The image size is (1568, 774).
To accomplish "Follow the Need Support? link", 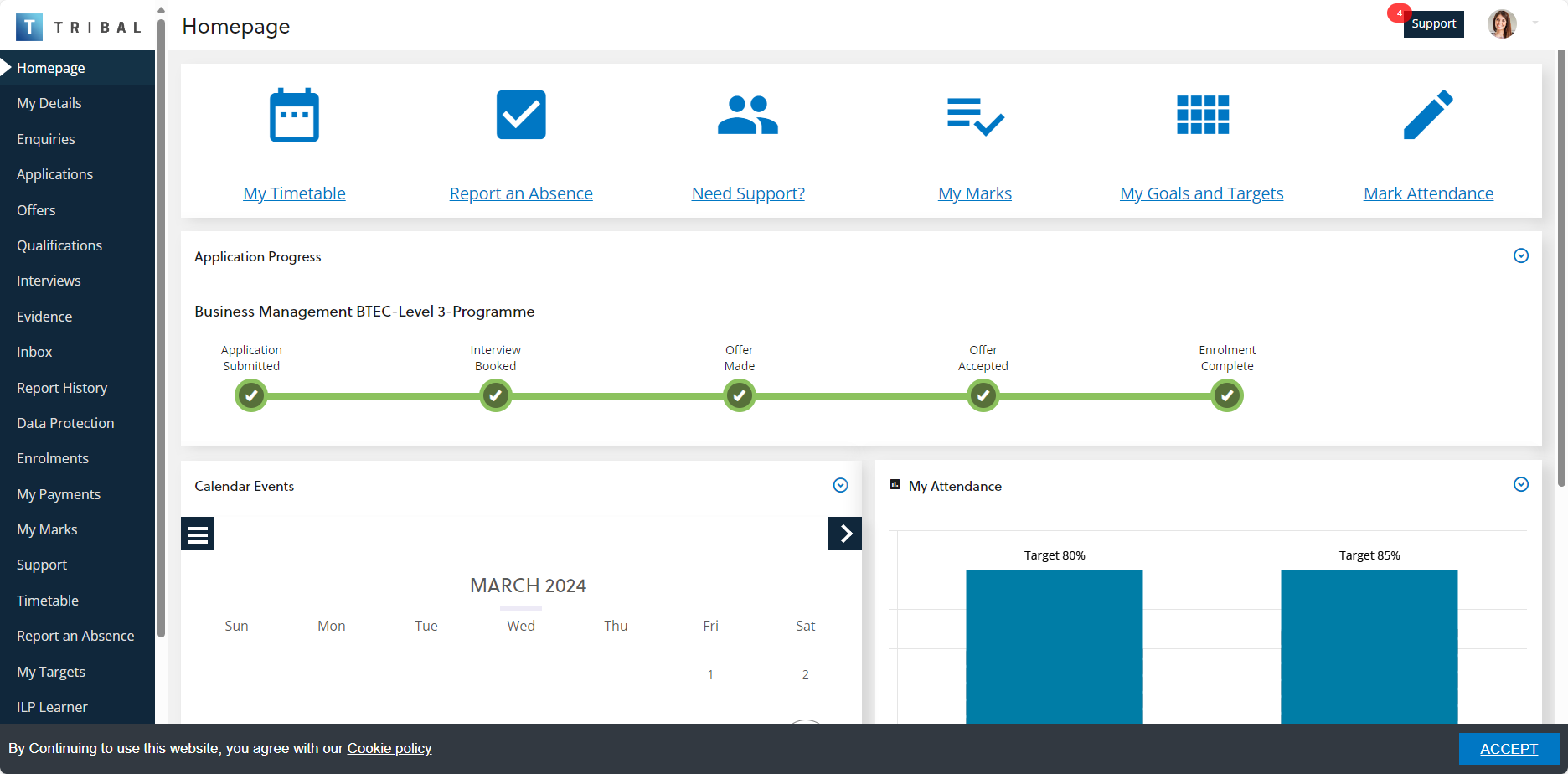I will click(748, 193).
